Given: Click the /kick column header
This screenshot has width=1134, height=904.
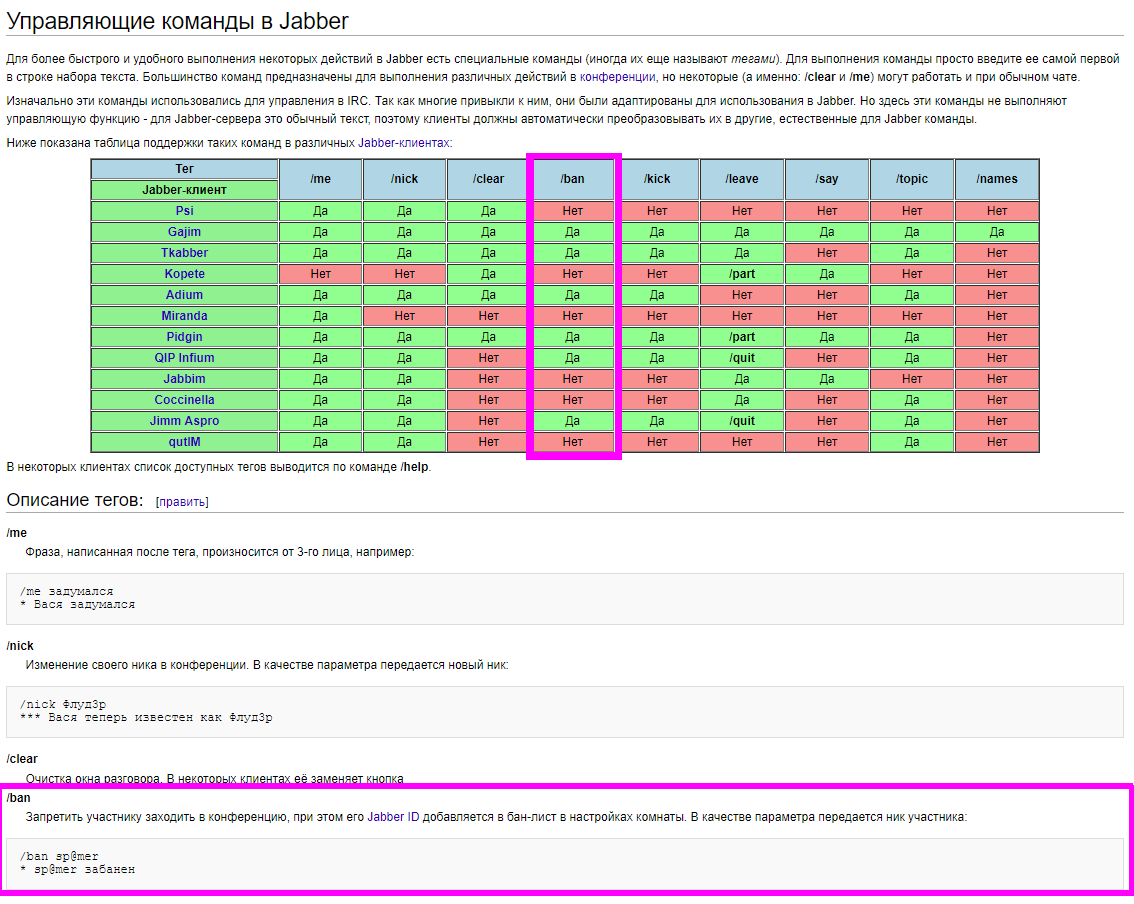Looking at the screenshot, I should coord(657,179).
